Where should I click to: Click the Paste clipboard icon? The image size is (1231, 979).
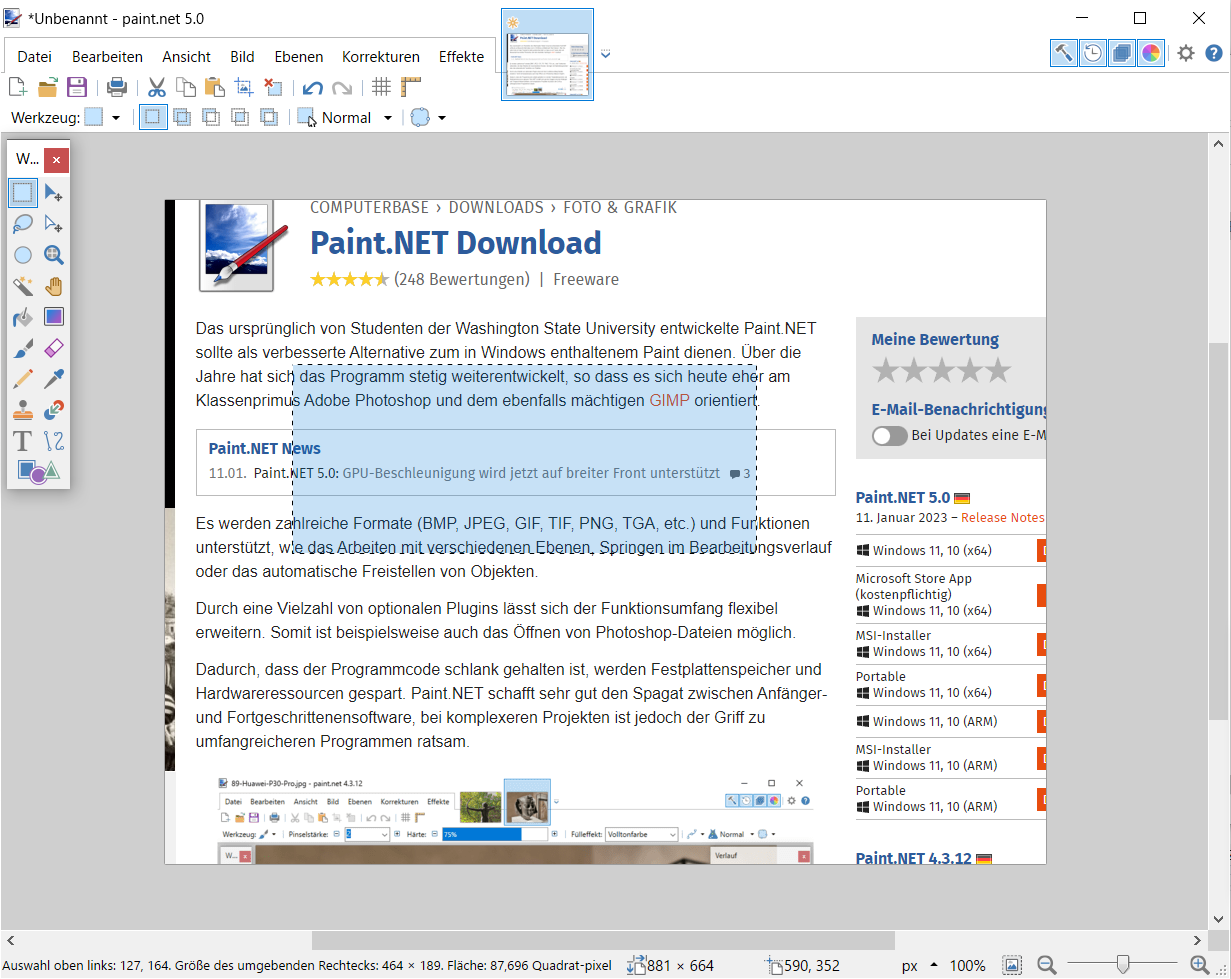click(x=215, y=87)
